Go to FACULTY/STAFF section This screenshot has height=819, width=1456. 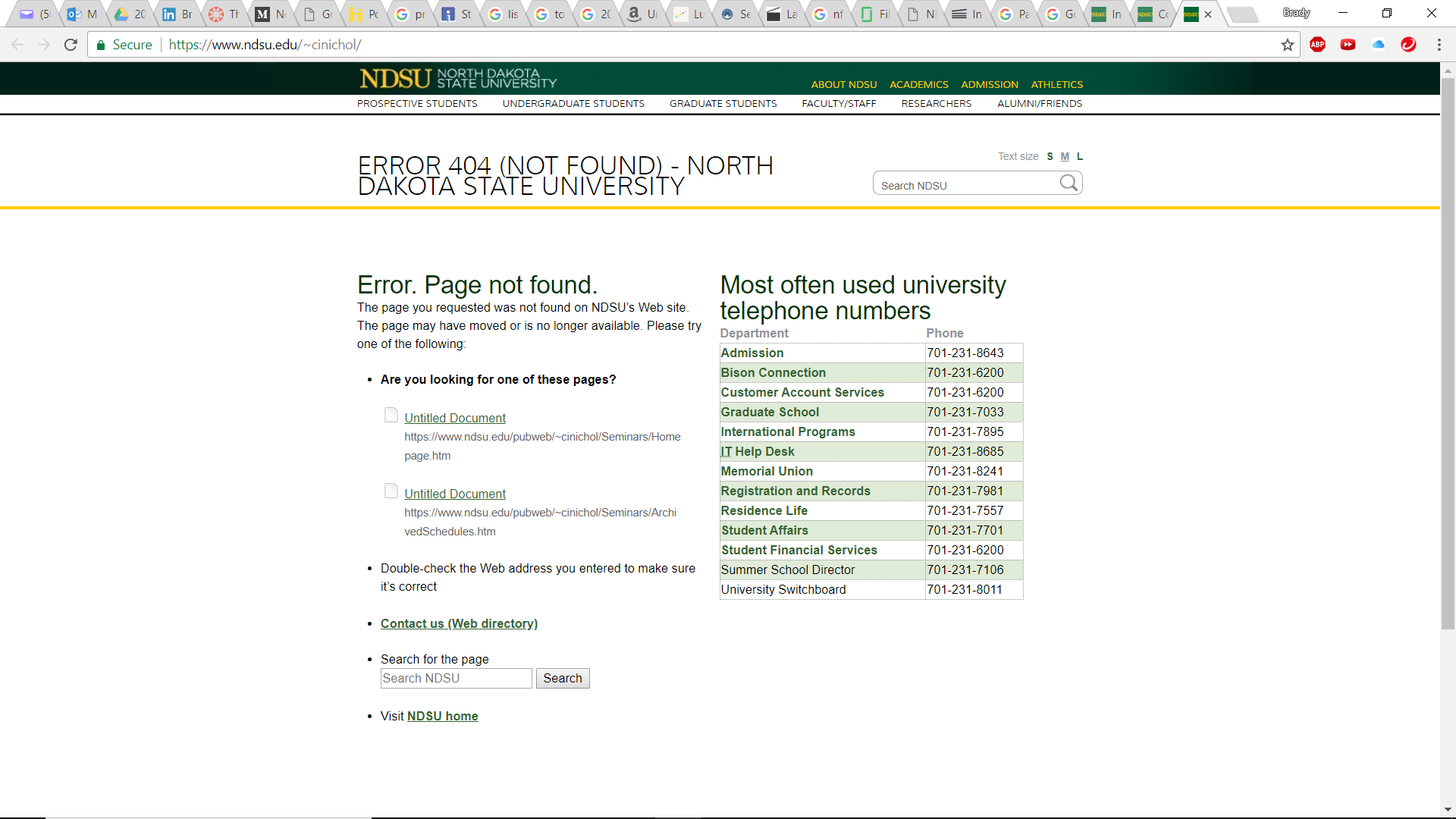click(x=839, y=104)
